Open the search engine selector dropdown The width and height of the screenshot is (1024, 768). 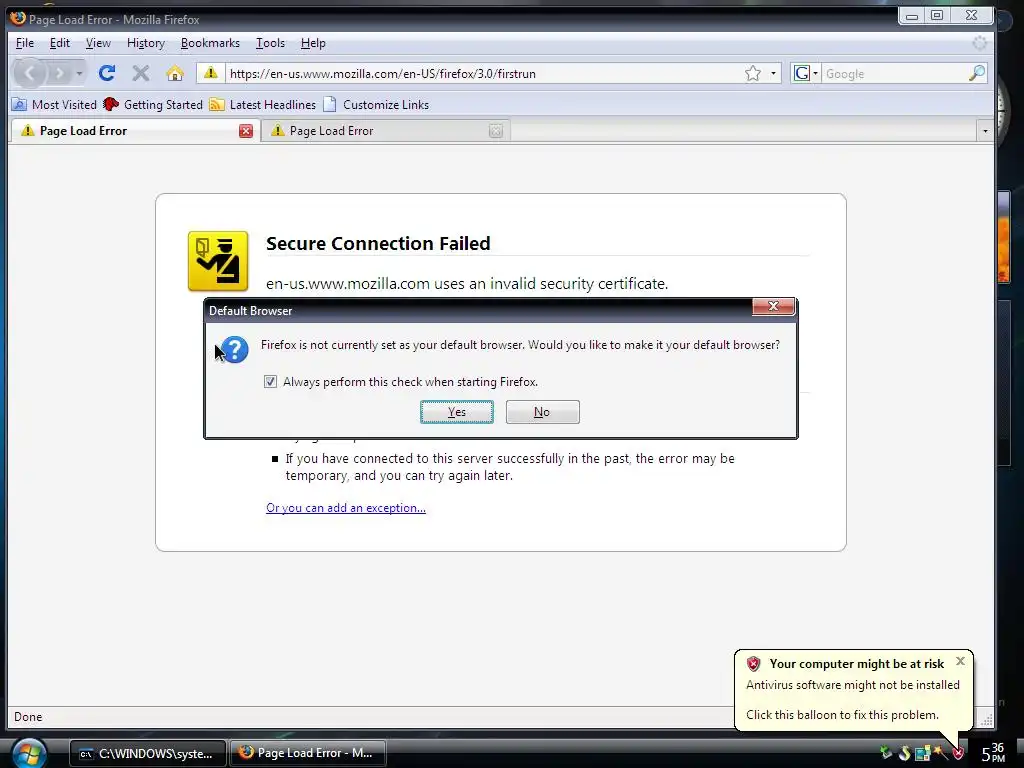(805, 73)
